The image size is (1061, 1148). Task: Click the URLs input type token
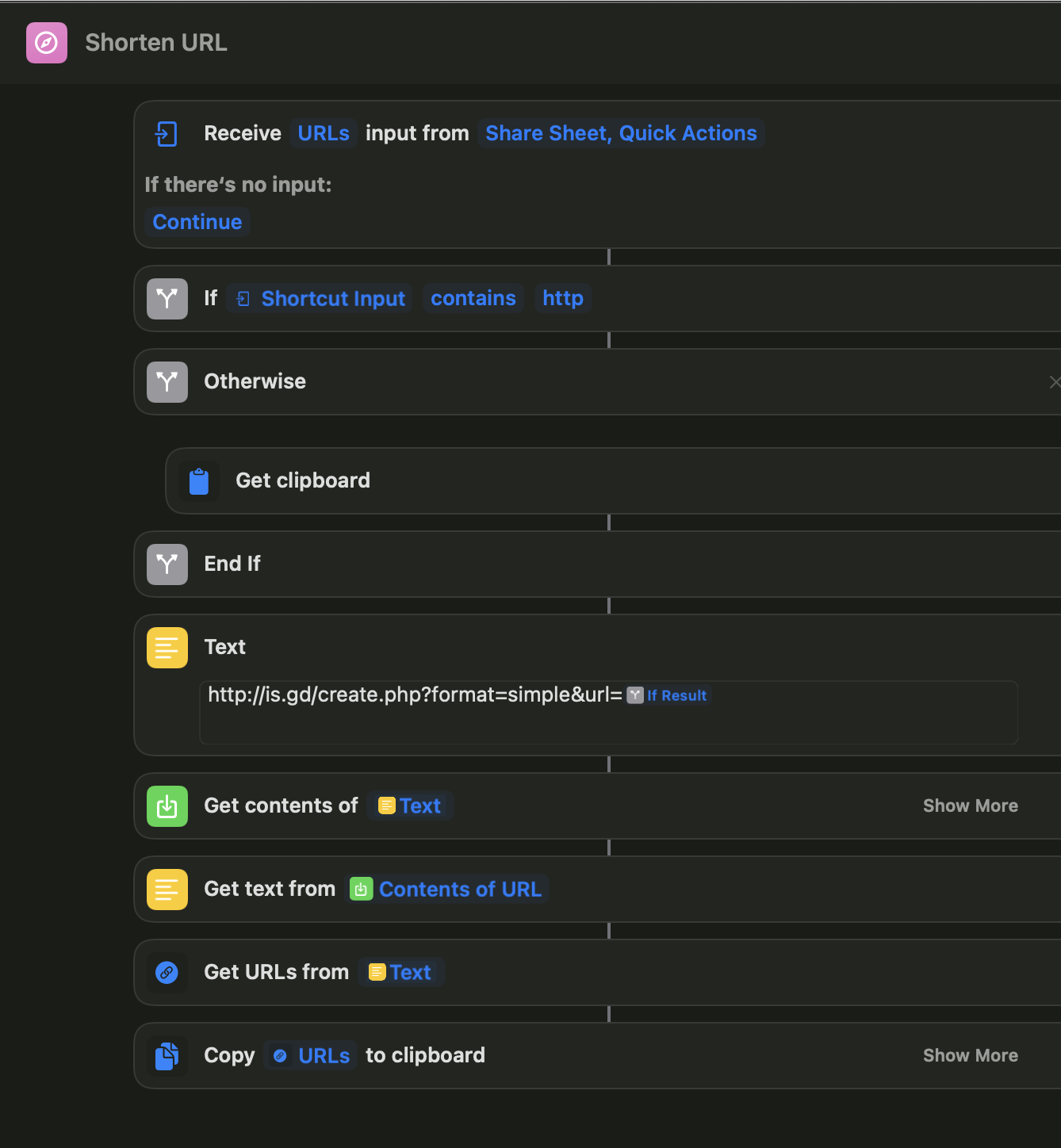[323, 133]
